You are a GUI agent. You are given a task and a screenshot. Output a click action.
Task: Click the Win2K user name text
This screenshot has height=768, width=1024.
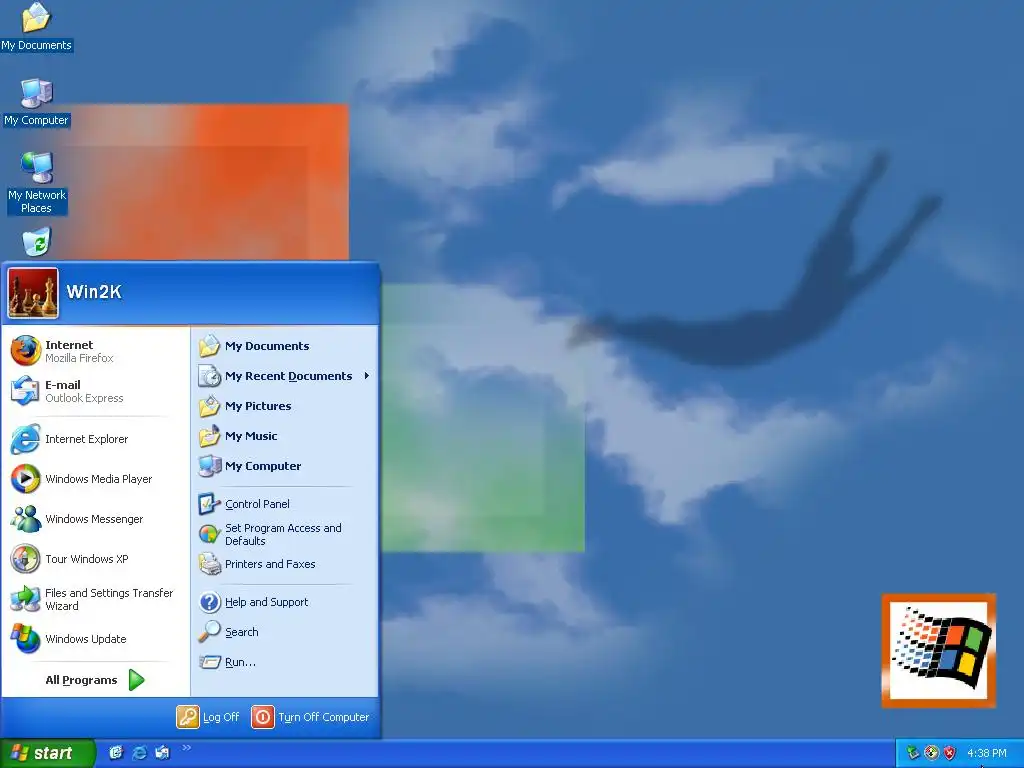94,292
